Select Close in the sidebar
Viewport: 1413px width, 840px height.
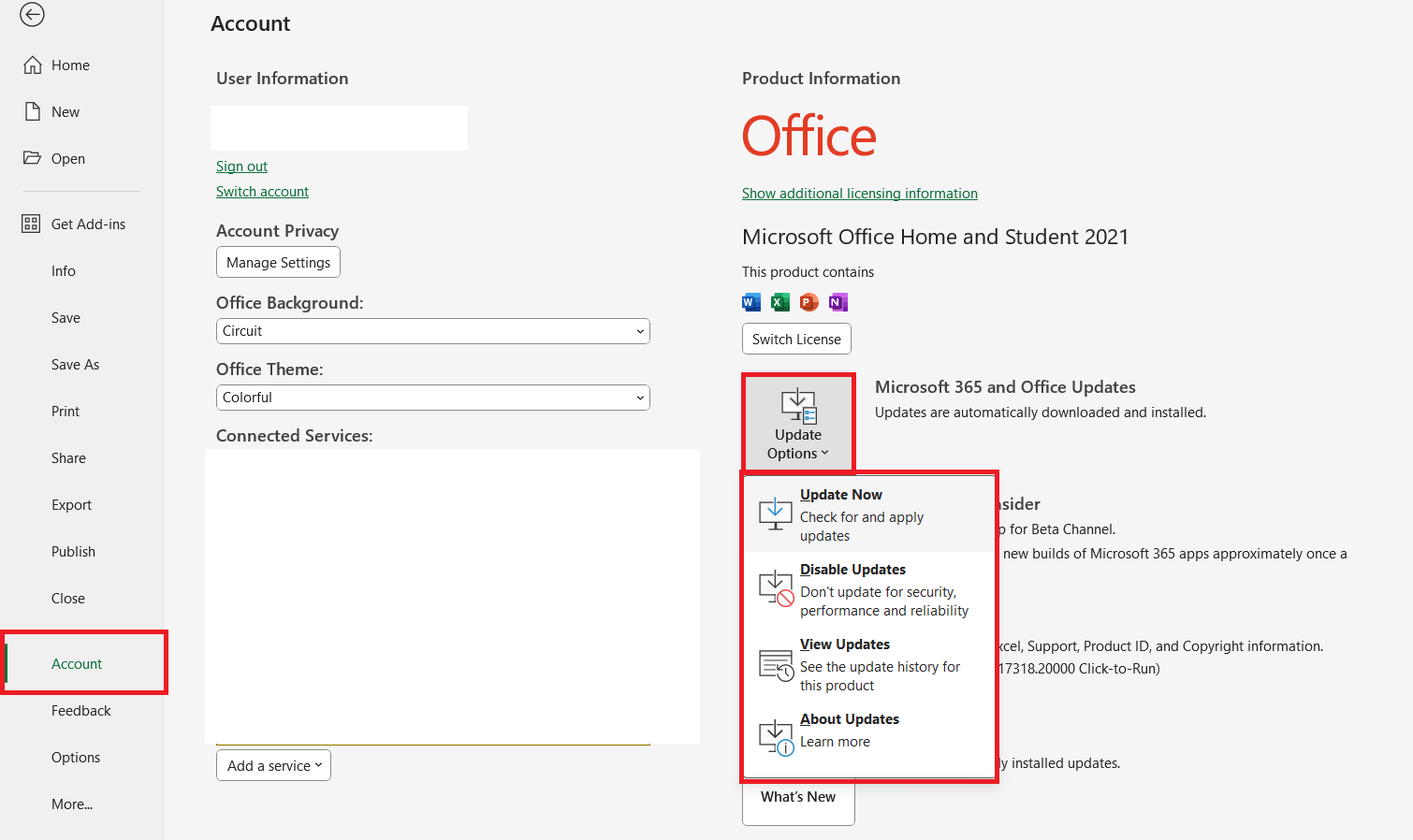[x=67, y=598]
